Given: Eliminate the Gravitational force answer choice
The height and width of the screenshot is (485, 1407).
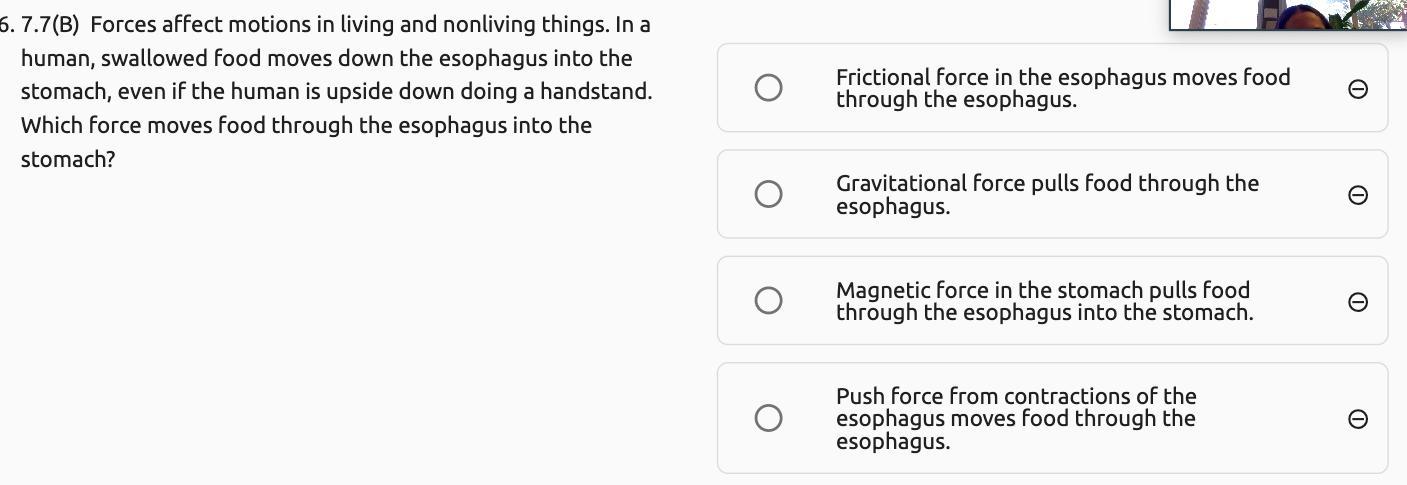Looking at the screenshot, I should tap(1357, 195).
